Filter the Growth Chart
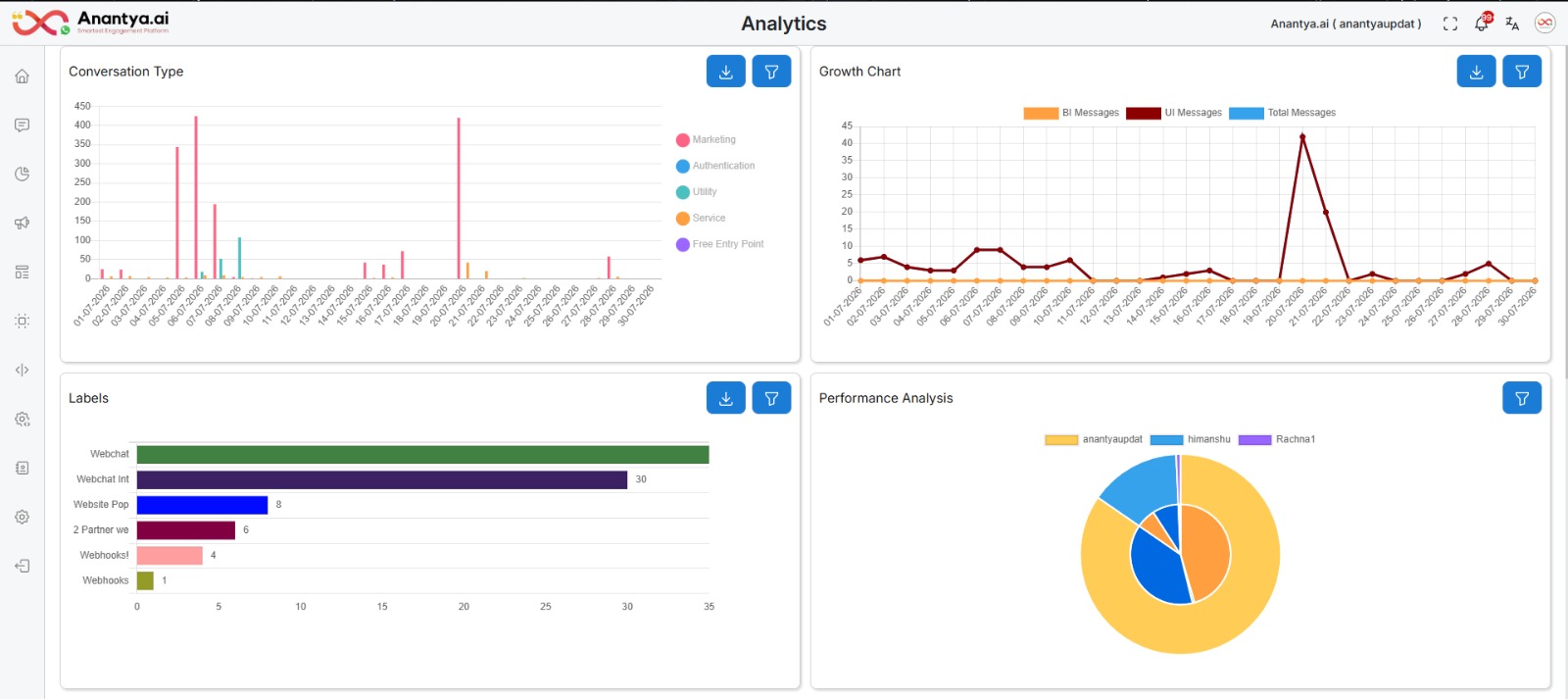This screenshot has height=699, width=1568. pos(1522,72)
